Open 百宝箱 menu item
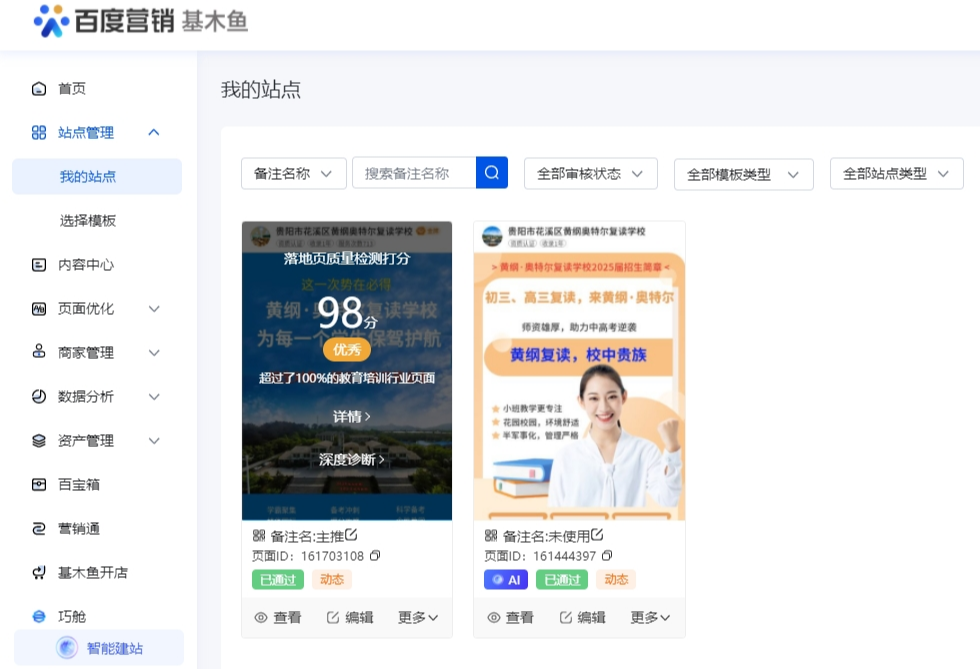 pos(79,485)
